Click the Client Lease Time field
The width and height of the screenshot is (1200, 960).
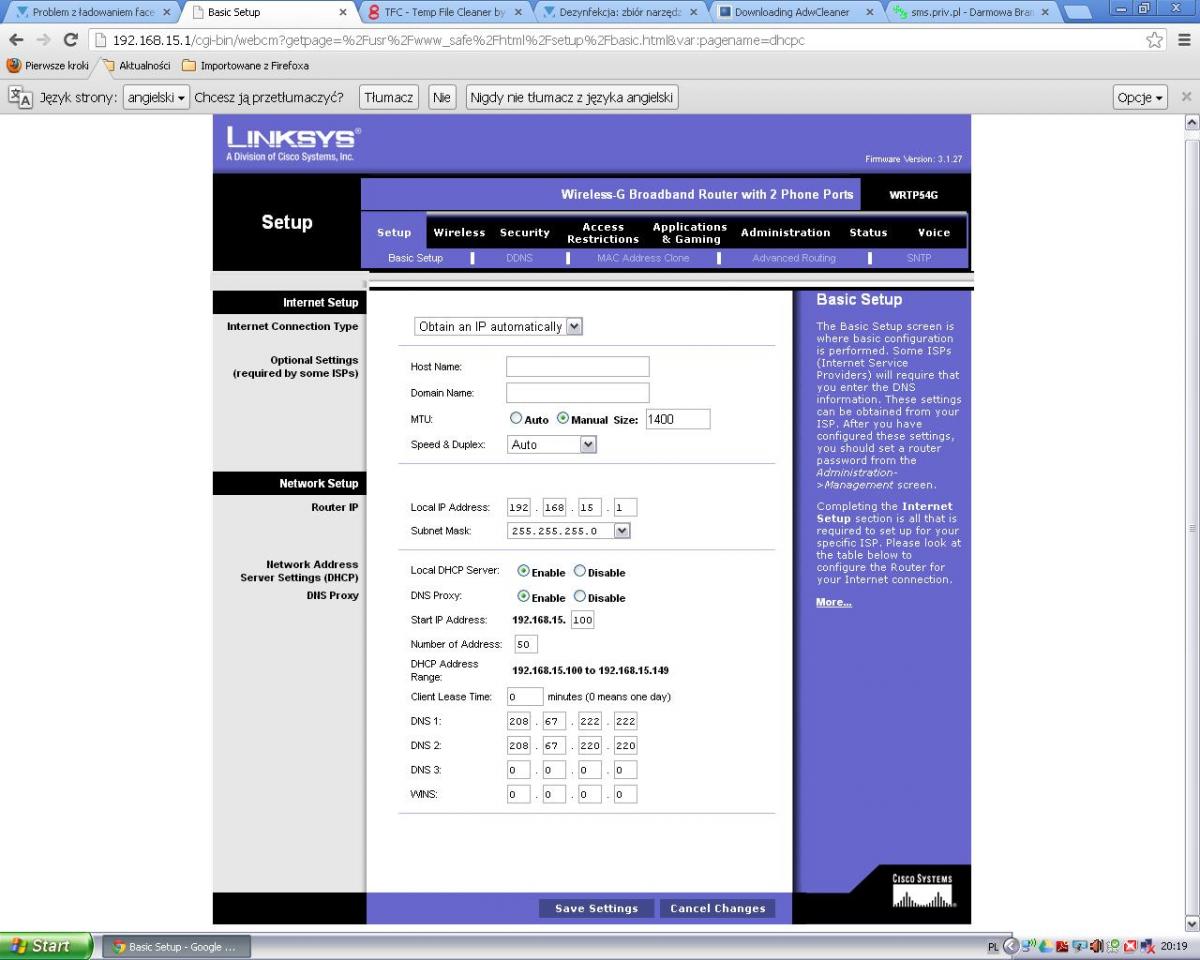525,696
